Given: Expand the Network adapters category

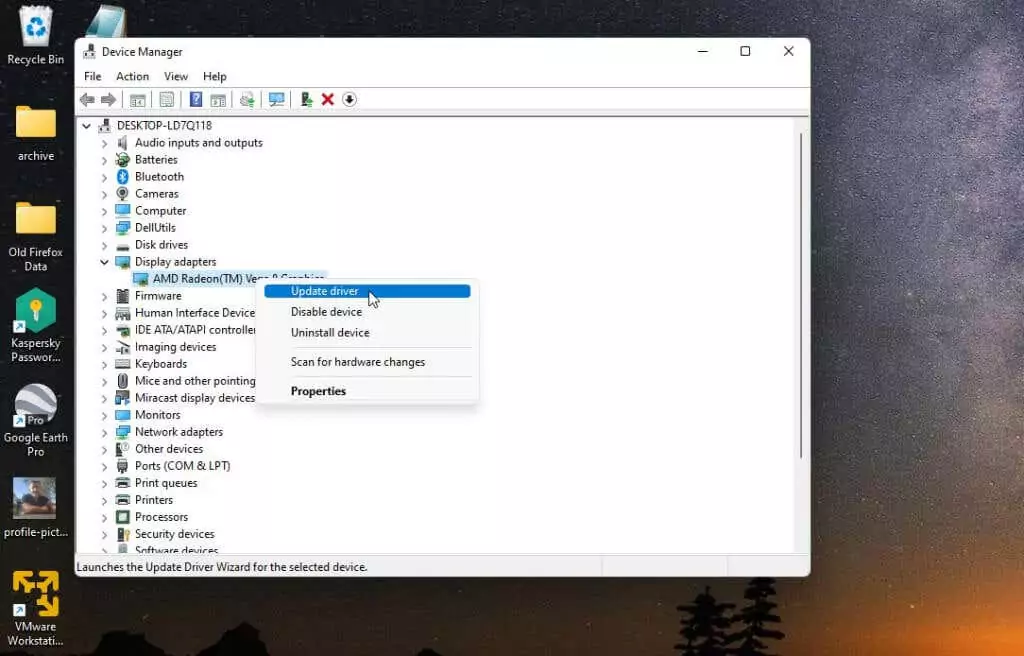Looking at the screenshot, I should 105,432.
